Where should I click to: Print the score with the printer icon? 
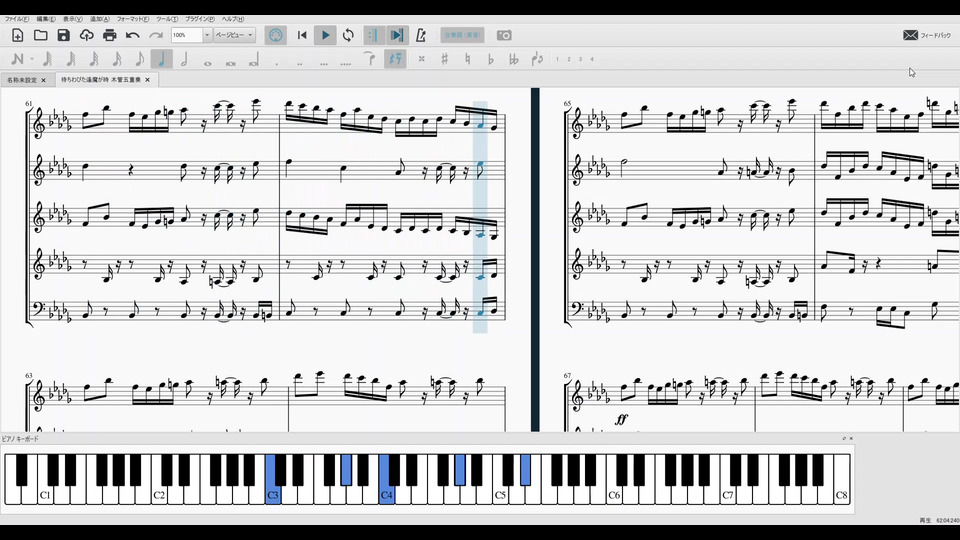(110, 36)
